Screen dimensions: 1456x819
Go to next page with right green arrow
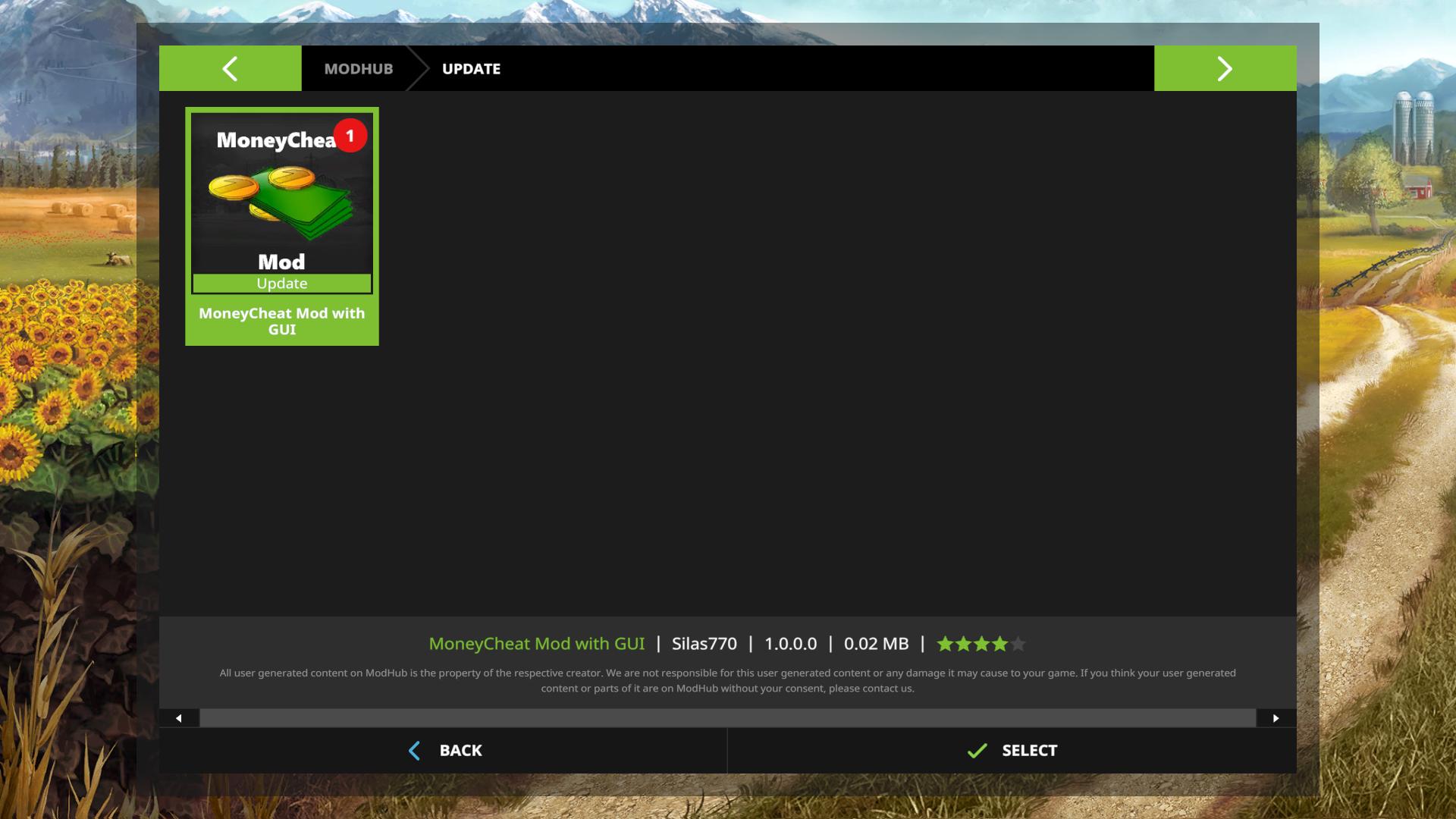coord(1225,68)
